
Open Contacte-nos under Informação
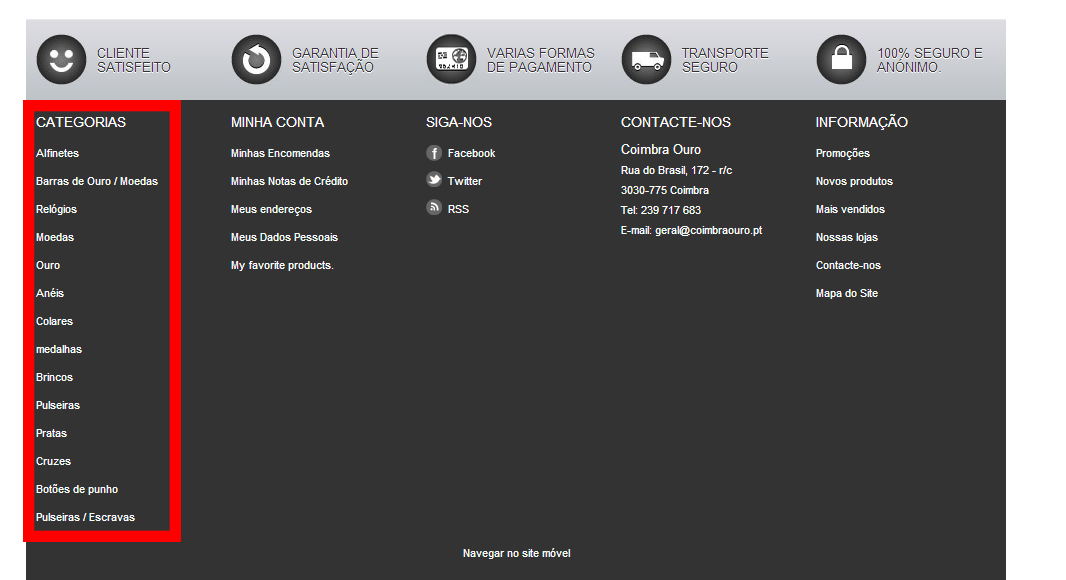(848, 265)
